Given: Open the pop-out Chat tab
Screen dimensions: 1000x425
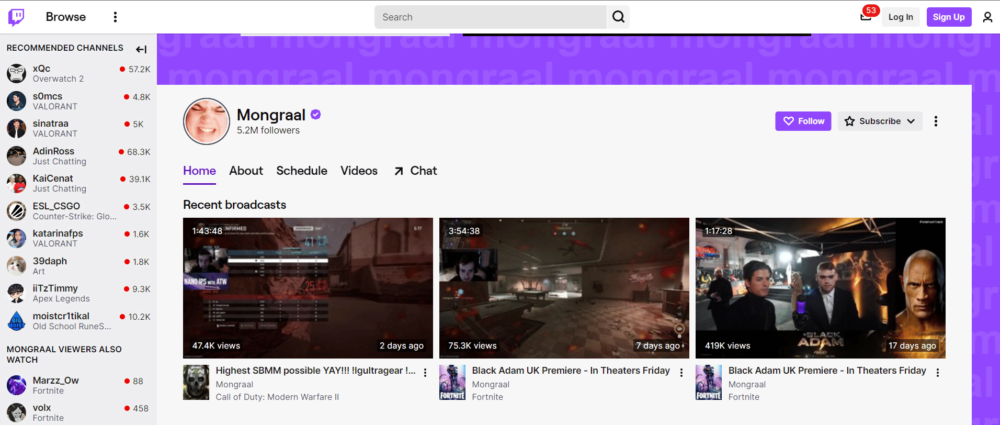Looking at the screenshot, I should tap(415, 171).
